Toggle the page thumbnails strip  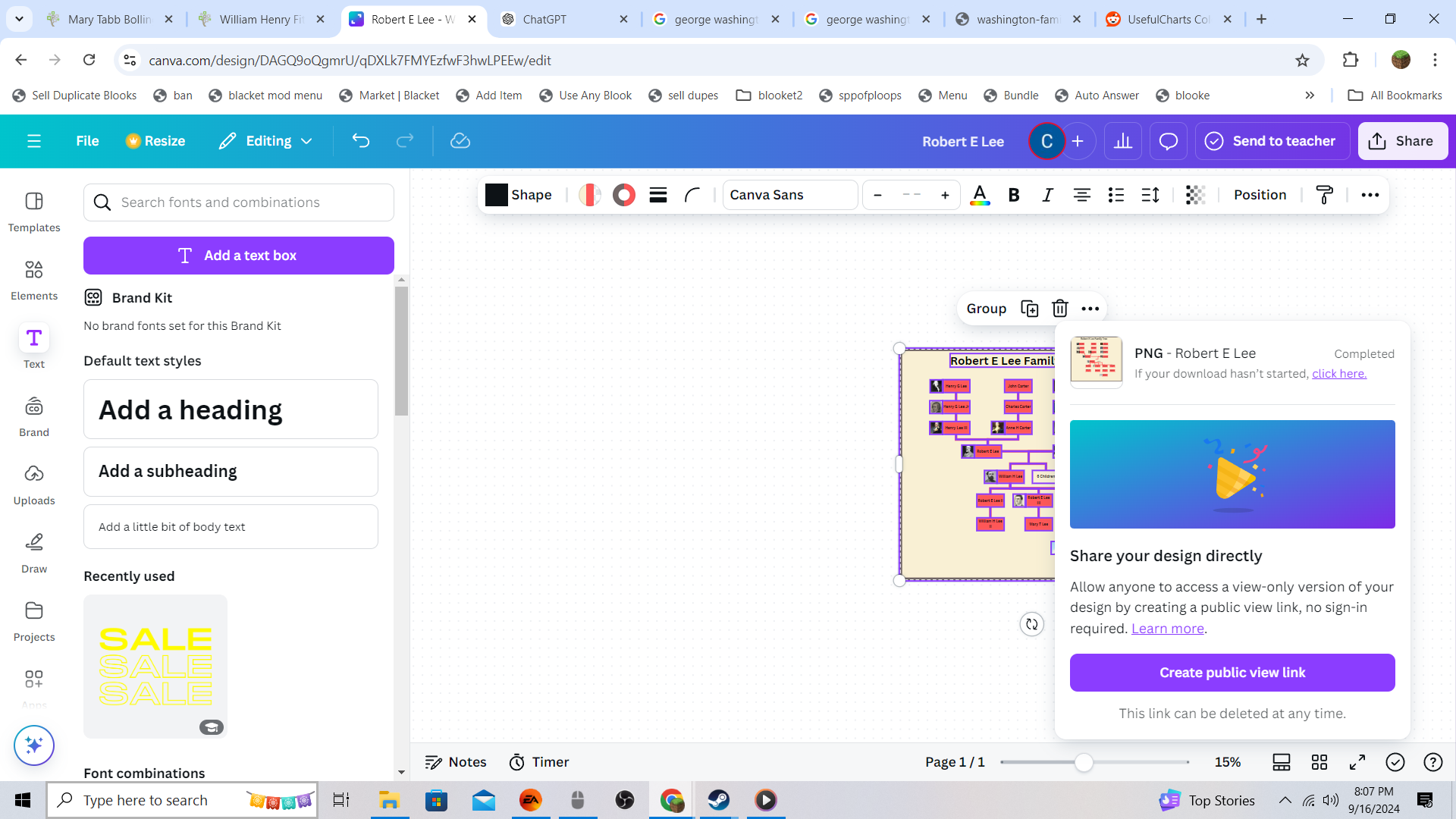[x=1282, y=762]
